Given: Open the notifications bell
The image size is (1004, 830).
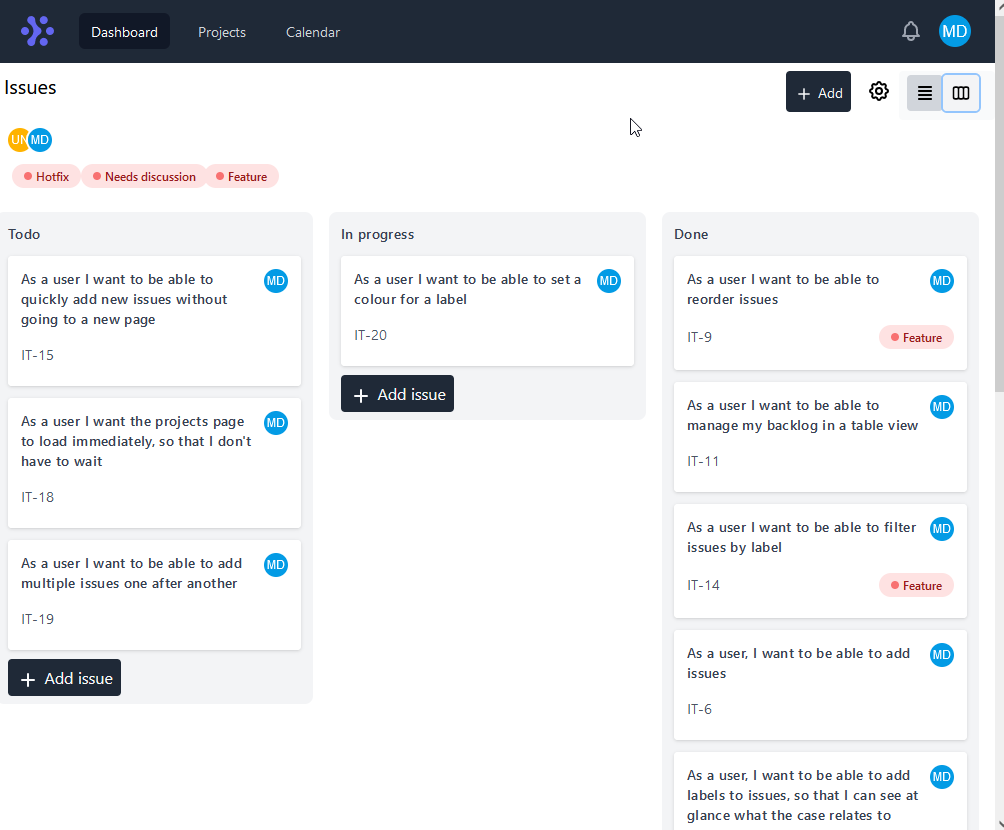Looking at the screenshot, I should coord(911,31).
